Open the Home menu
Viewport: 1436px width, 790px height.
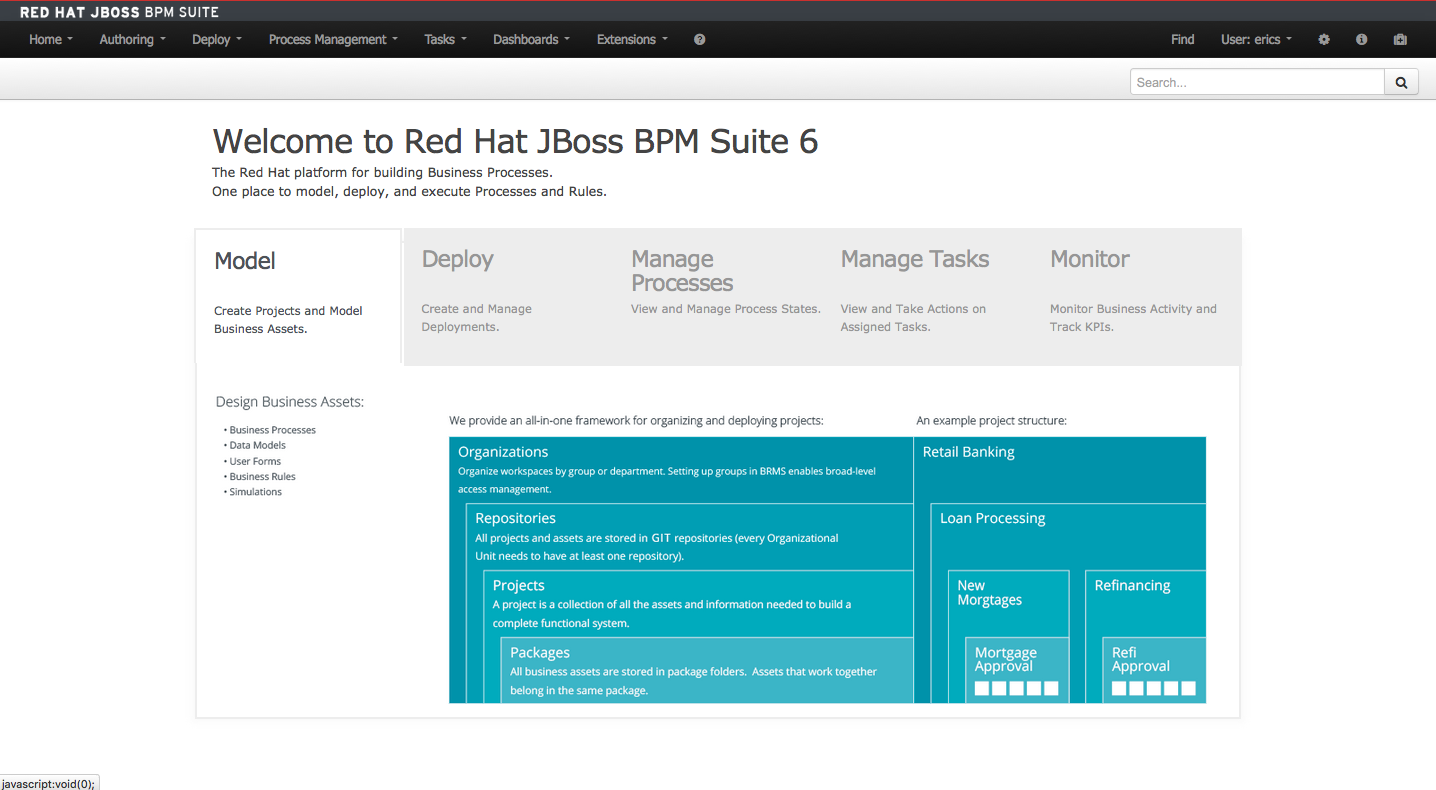(50, 39)
